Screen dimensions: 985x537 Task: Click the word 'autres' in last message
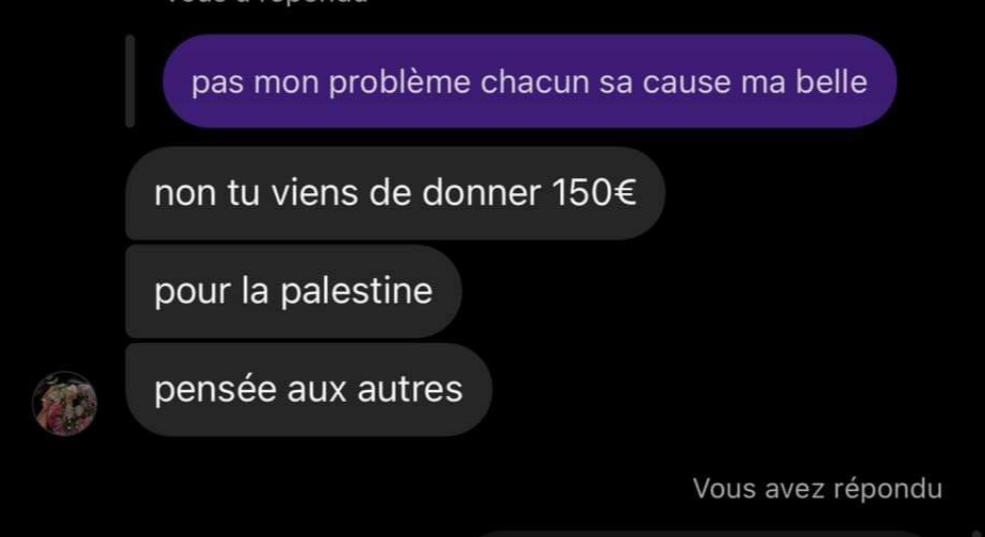click(x=410, y=389)
